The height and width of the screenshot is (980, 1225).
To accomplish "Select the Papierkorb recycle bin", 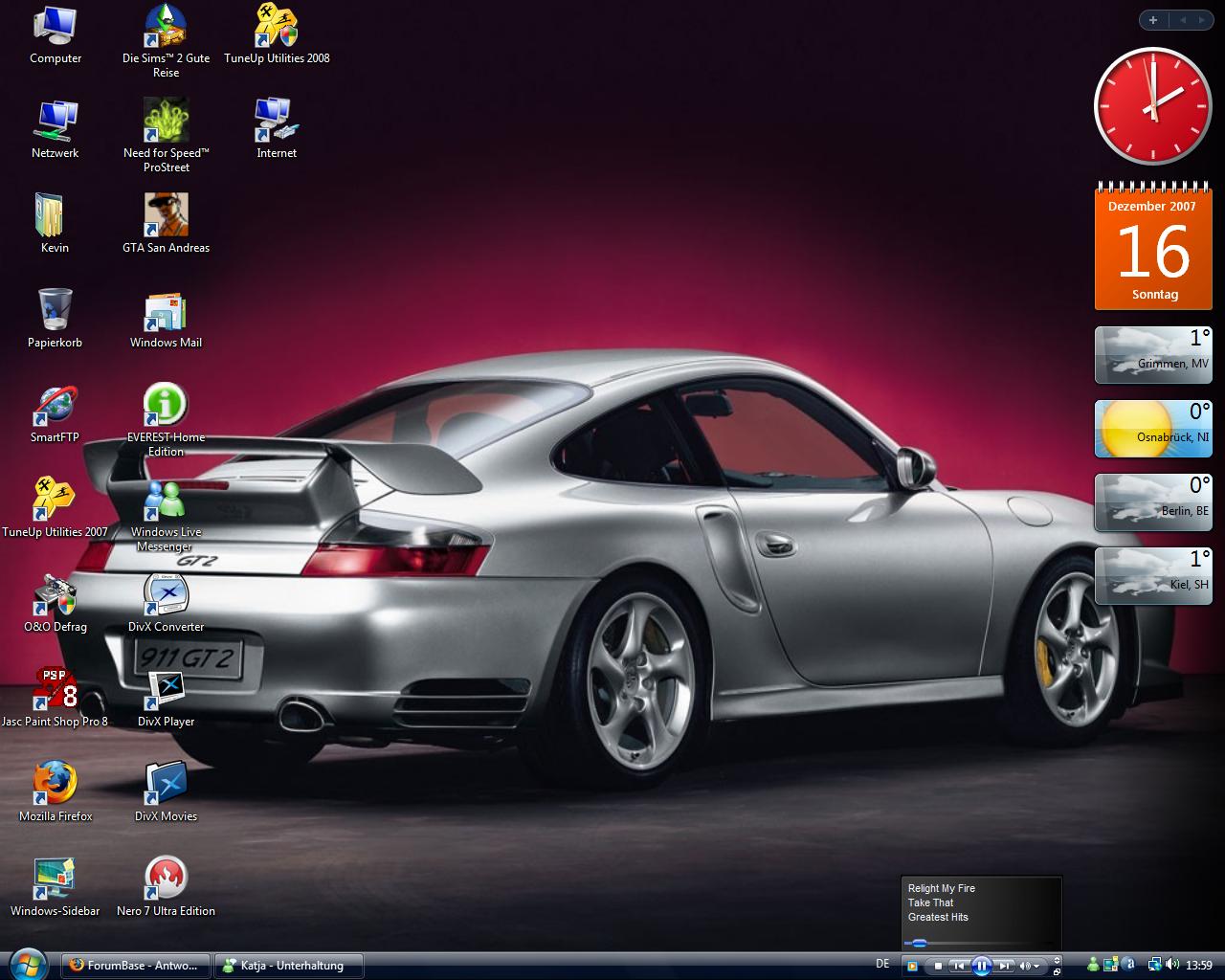I will [x=56, y=319].
